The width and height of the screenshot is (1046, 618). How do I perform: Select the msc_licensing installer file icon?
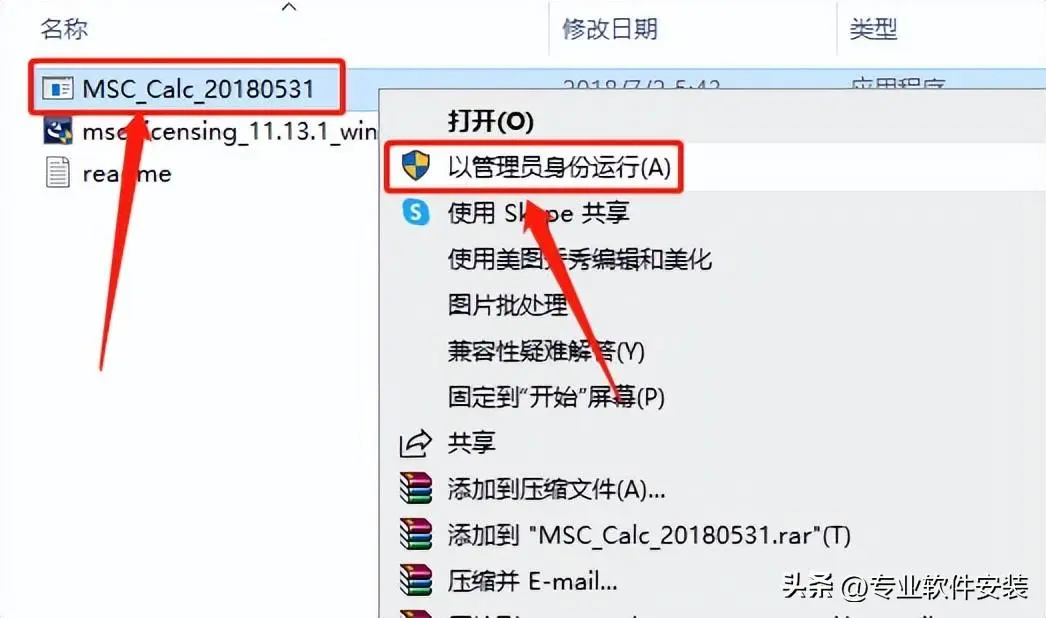click(57, 131)
